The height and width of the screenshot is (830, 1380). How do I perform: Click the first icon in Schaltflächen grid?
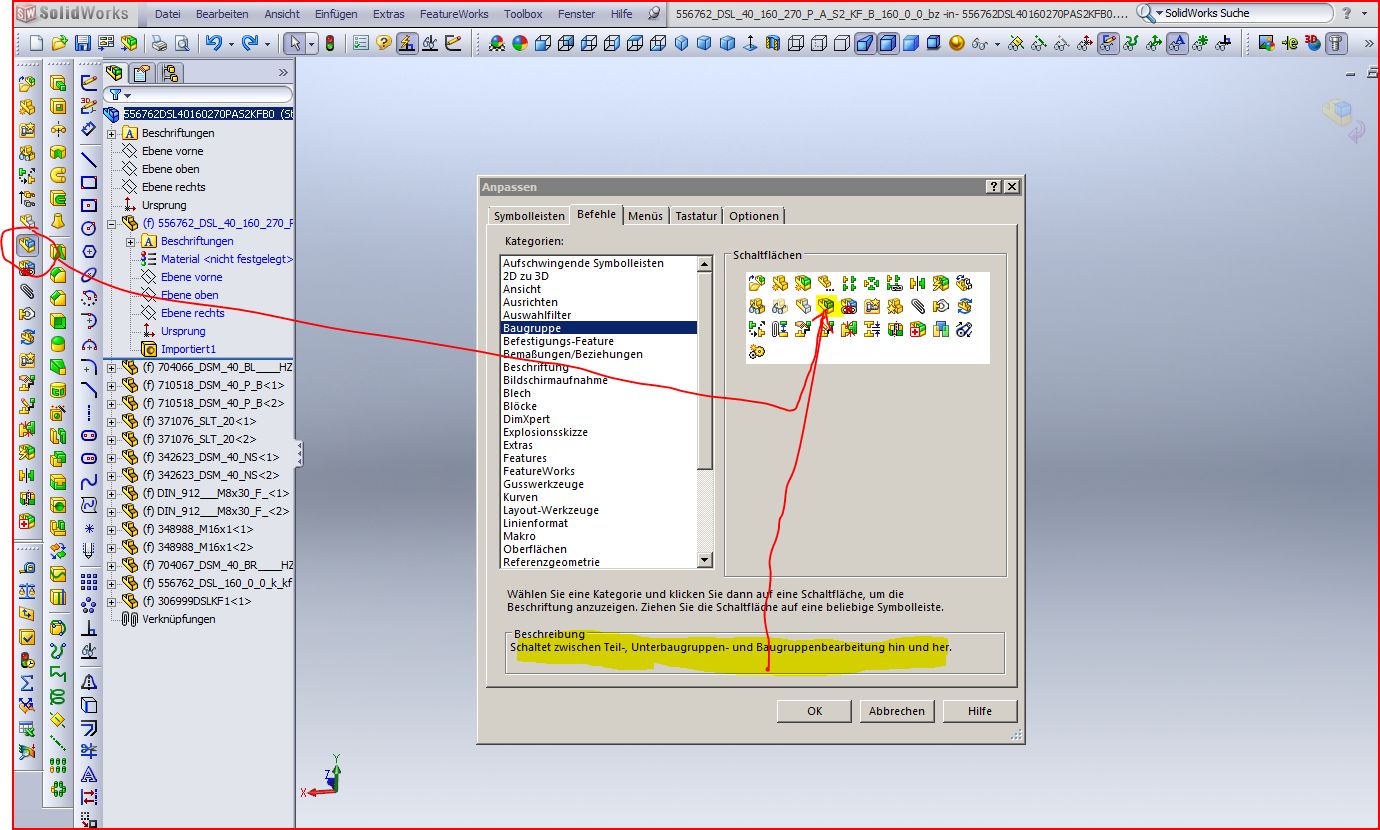click(757, 283)
